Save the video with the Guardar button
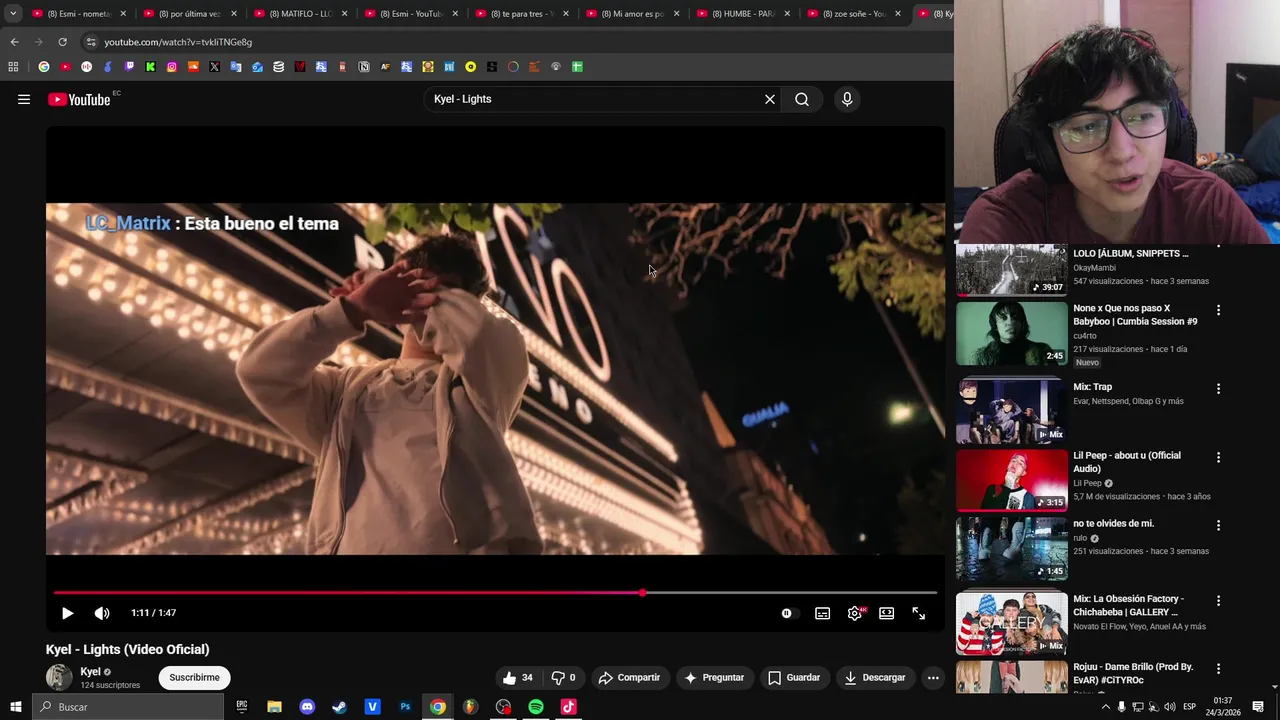 [x=794, y=677]
